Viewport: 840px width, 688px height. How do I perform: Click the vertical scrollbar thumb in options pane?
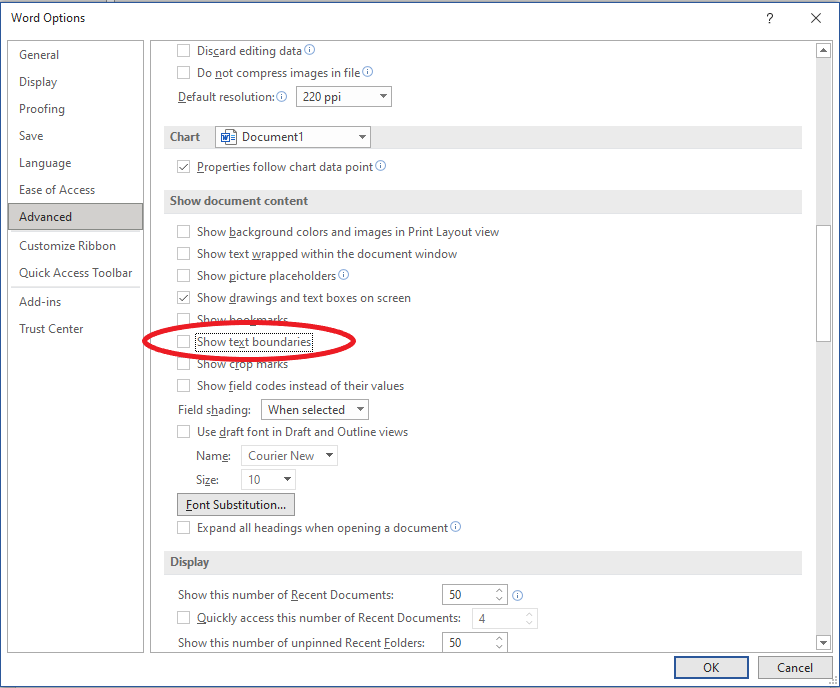823,285
